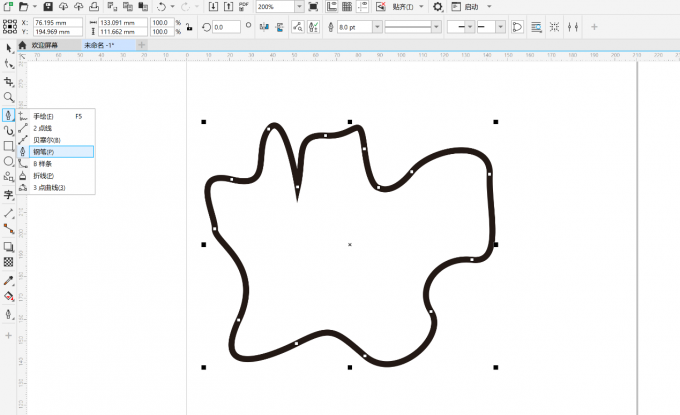Select the Artistic media tool
This screenshot has height=415, width=680.
pos(9,130)
